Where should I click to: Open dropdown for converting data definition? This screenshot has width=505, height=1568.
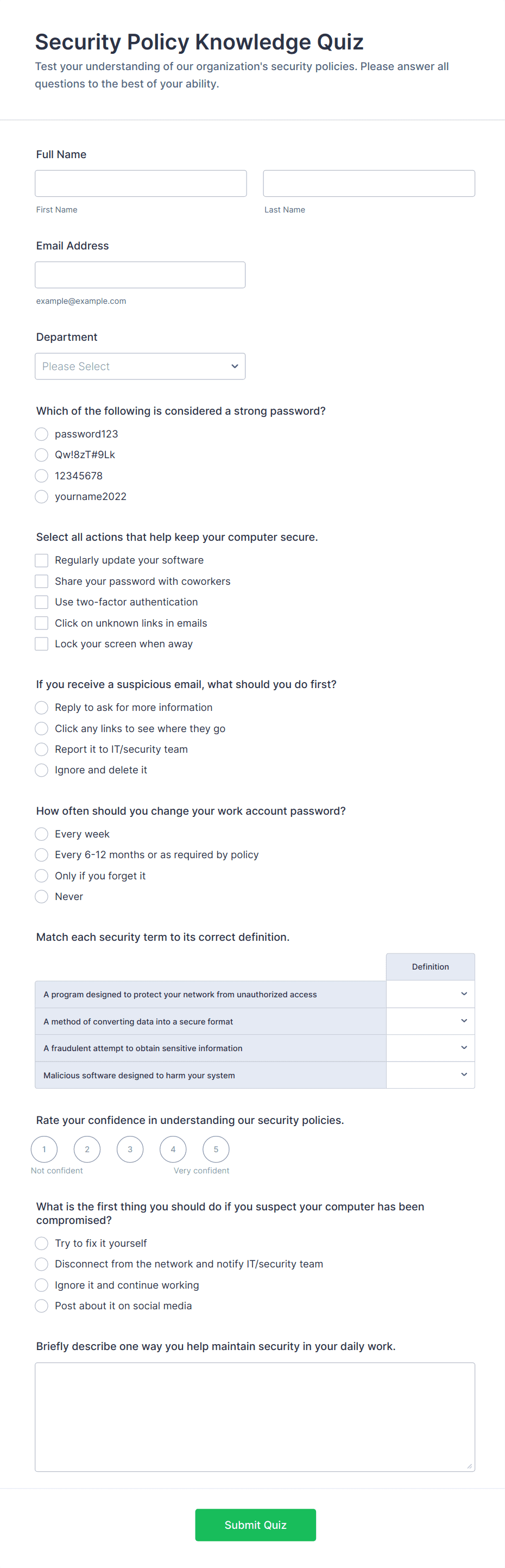coord(430,1021)
